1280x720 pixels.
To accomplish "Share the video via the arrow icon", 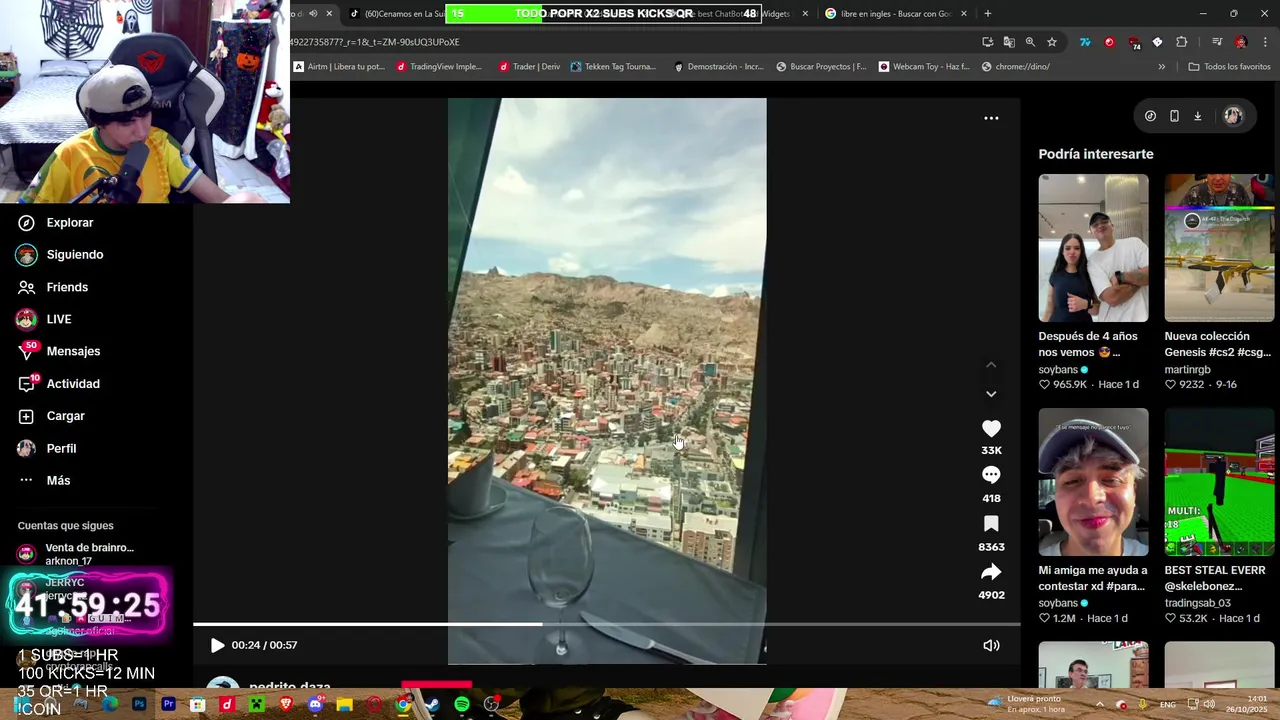I will tap(991, 572).
